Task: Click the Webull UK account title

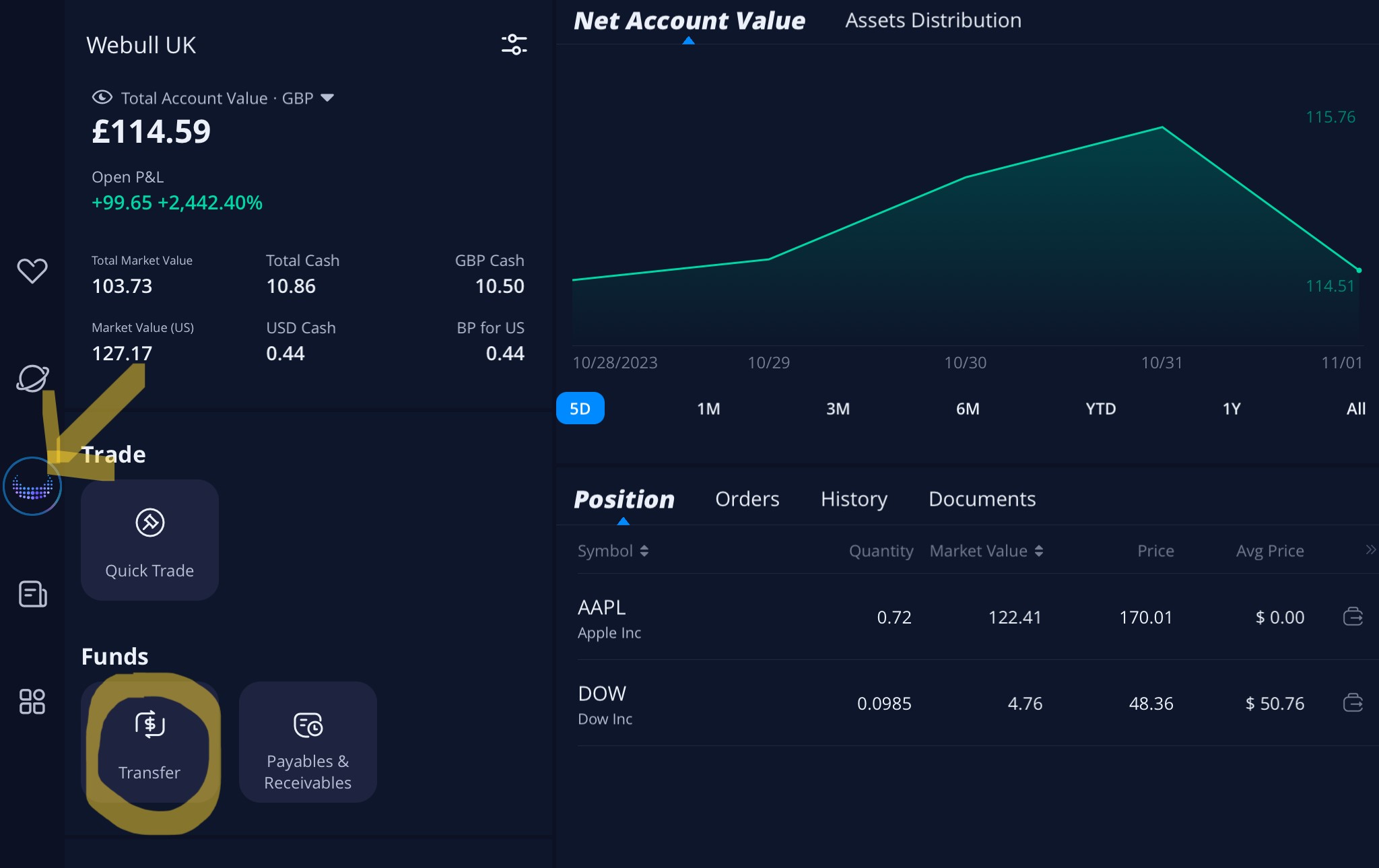Action: [x=141, y=45]
